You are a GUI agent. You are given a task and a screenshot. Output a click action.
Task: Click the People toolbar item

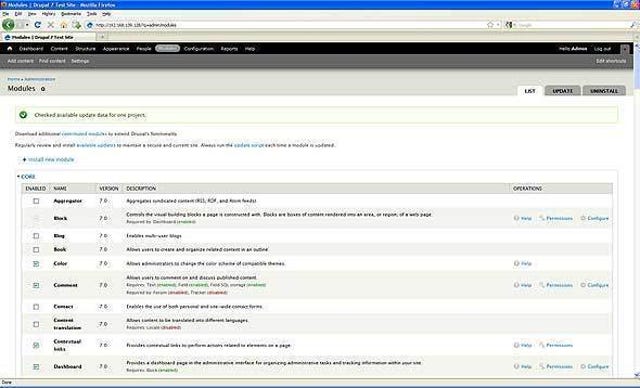click(x=144, y=49)
